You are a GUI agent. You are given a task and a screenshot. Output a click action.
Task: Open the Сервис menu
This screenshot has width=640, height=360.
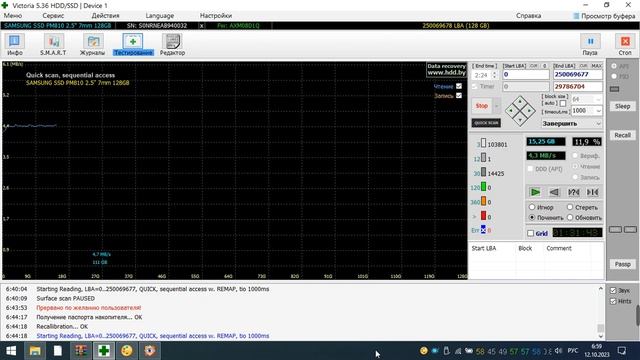point(53,16)
